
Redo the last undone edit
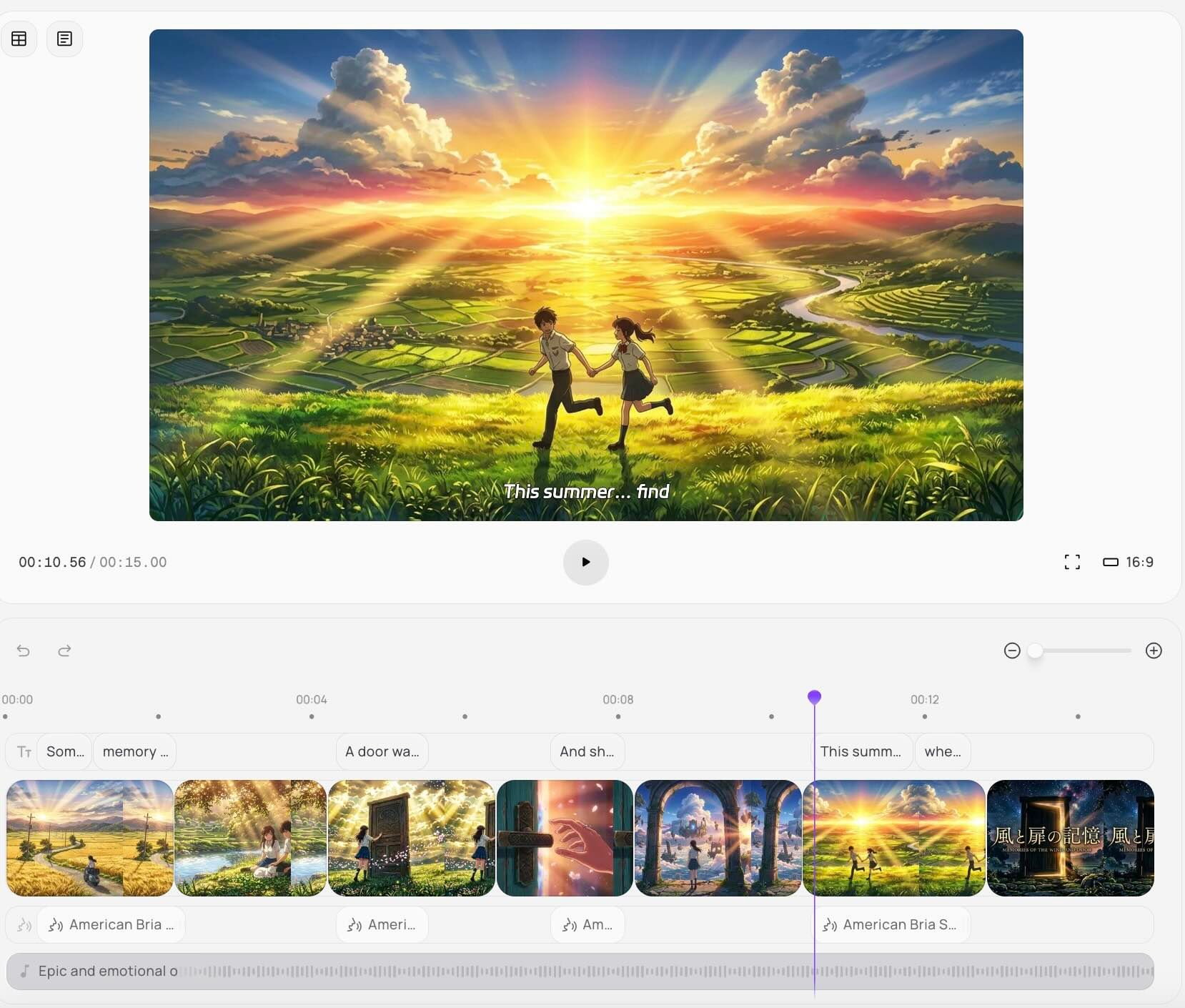coord(64,651)
